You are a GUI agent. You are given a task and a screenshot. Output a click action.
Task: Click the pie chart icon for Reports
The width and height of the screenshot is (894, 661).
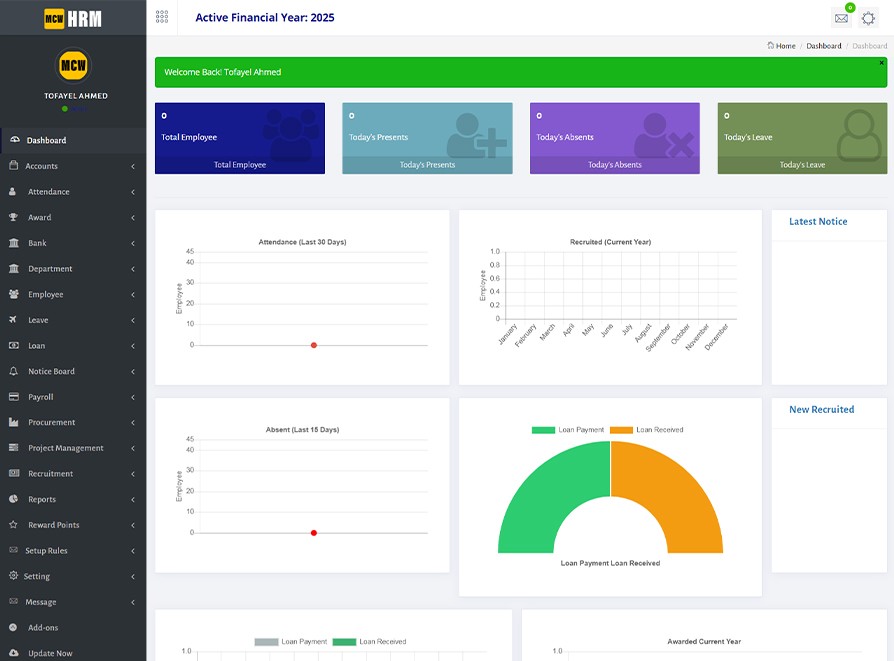pos(13,499)
